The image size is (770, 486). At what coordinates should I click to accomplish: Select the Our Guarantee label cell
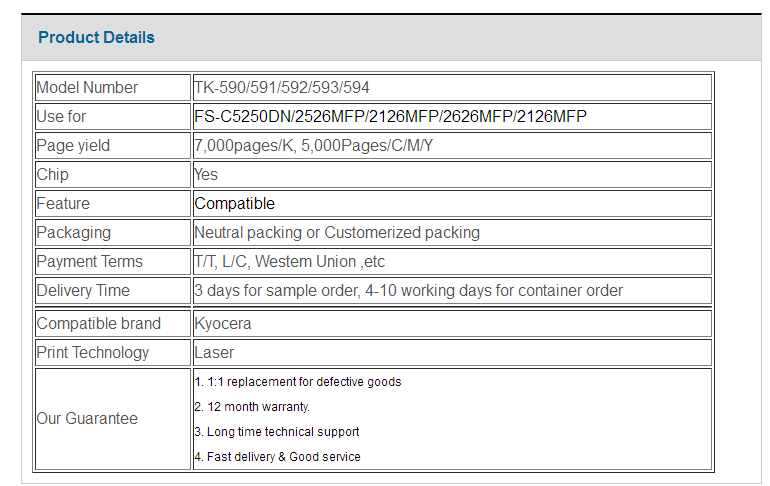tap(113, 419)
